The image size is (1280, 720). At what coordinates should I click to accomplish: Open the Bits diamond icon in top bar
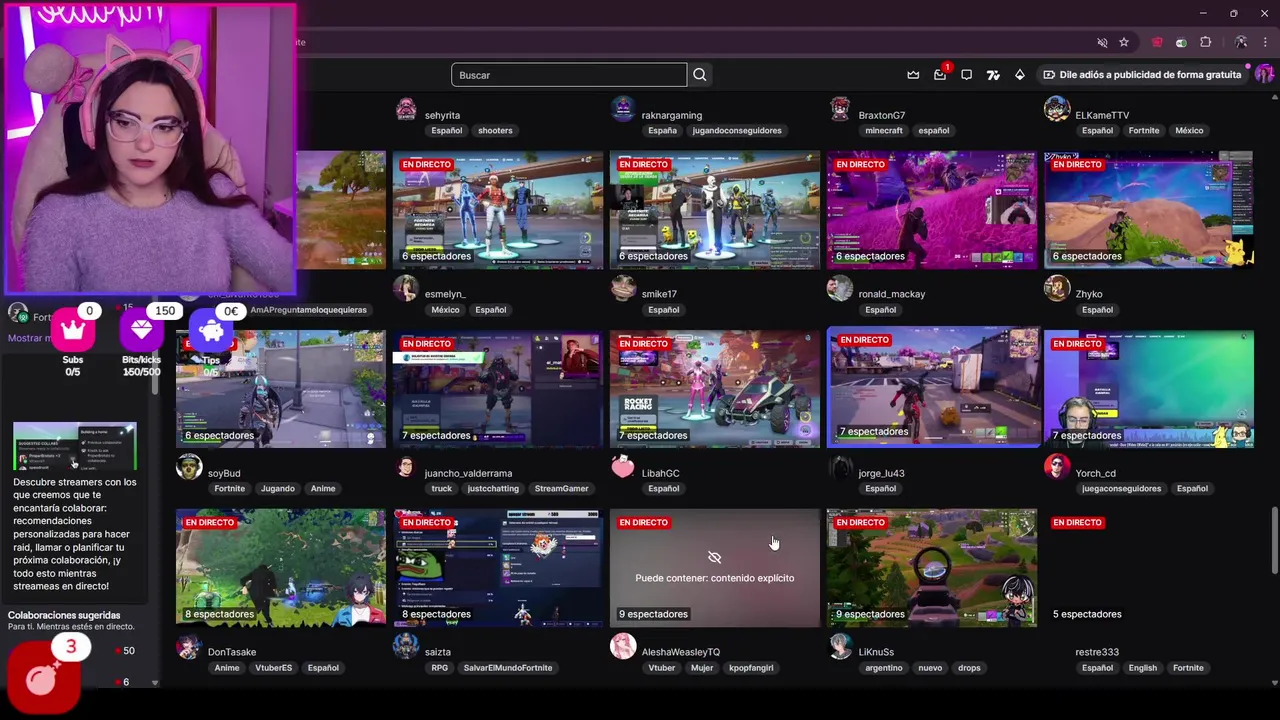coord(1020,75)
